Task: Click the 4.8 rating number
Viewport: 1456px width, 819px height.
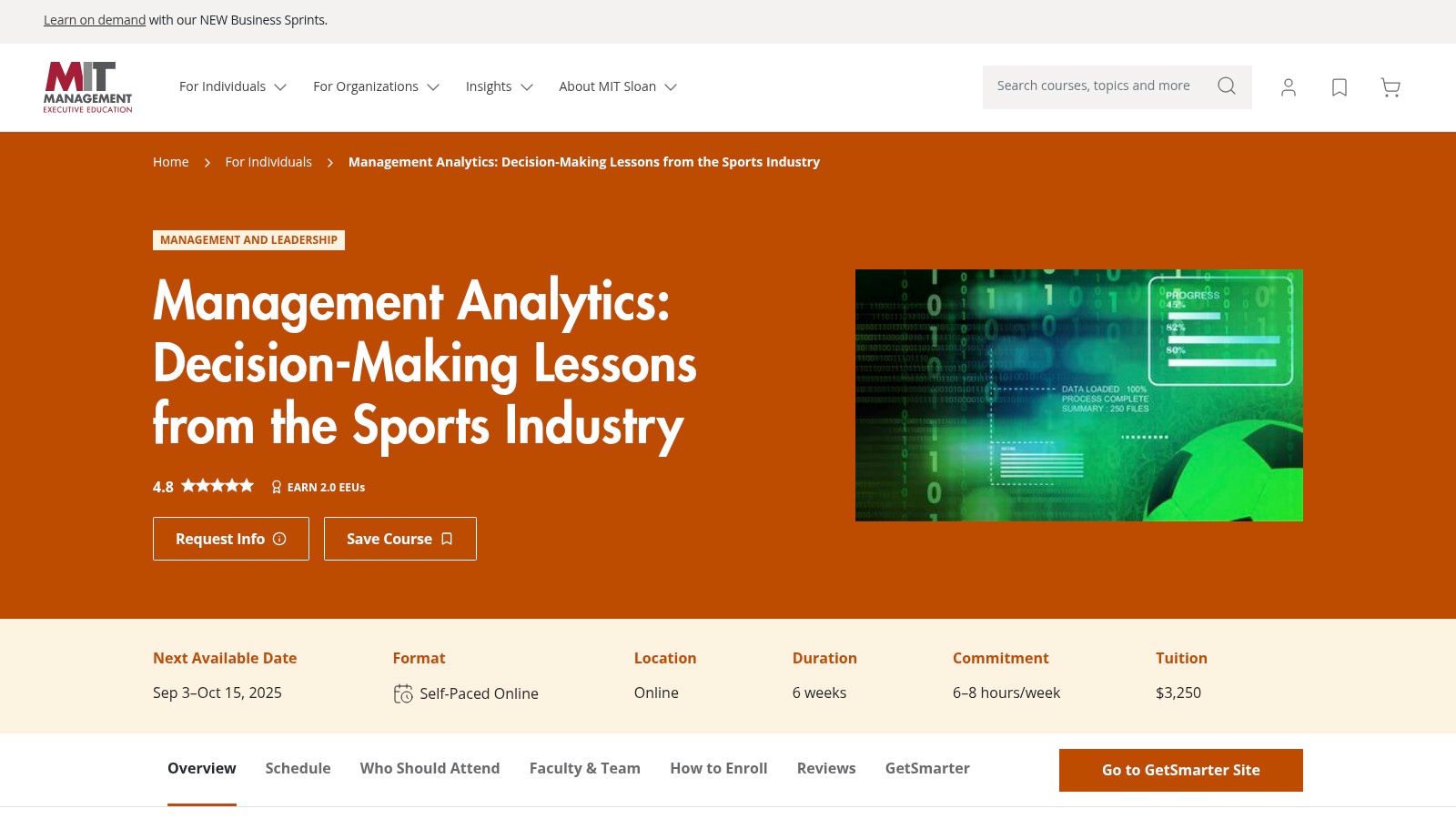Action: point(163,487)
